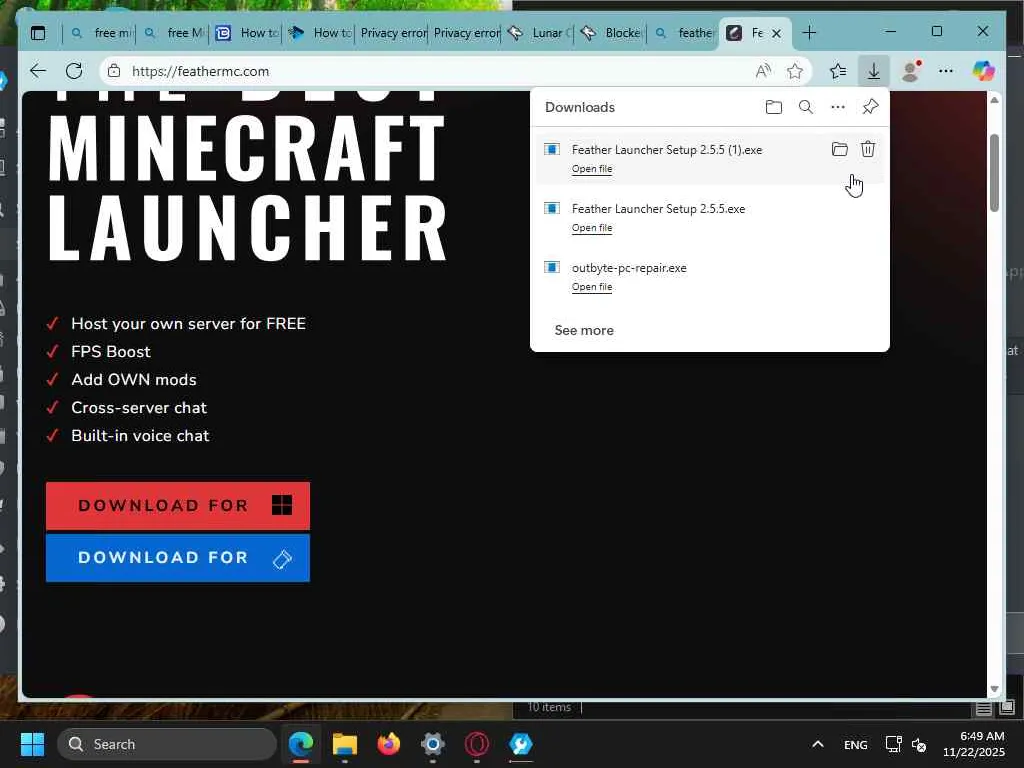Click the page vertical scrollbar thumb
The width and height of the screenshot is (1024, 768).
pos(994,172)
